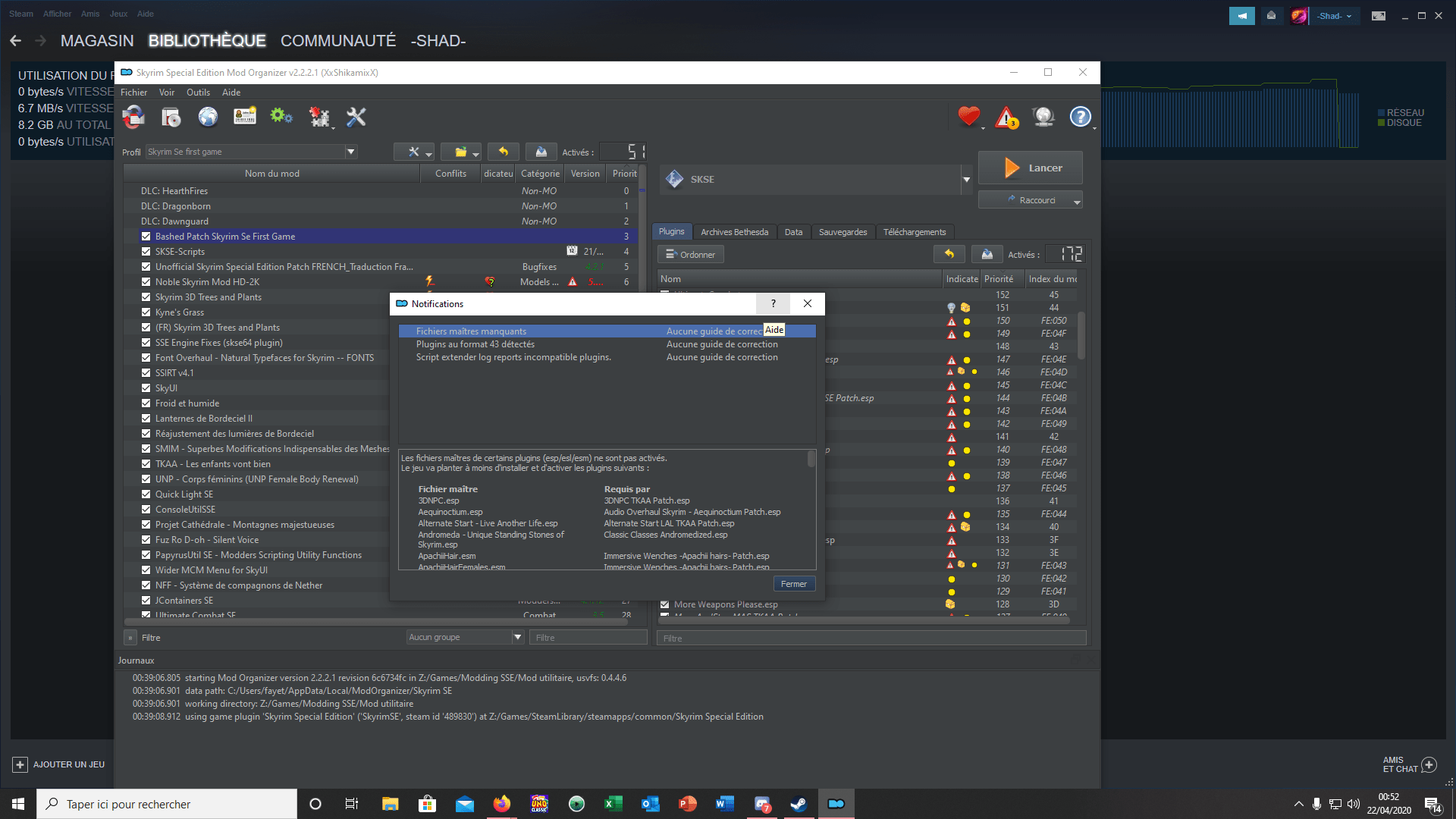
Task: Toggle the Kyne's Grass mod checkbox
Action: (x=146, y=312)
